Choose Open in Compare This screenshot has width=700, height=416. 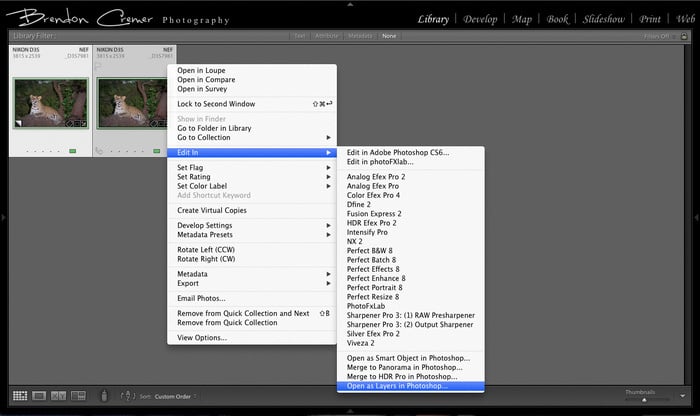[252, 79]
